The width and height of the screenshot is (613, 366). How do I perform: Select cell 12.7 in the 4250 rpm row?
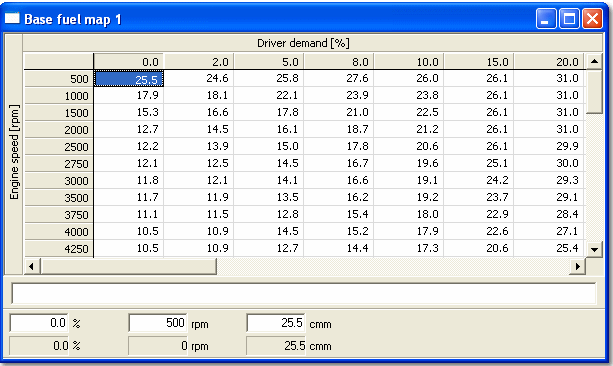[x=269, y=248]
